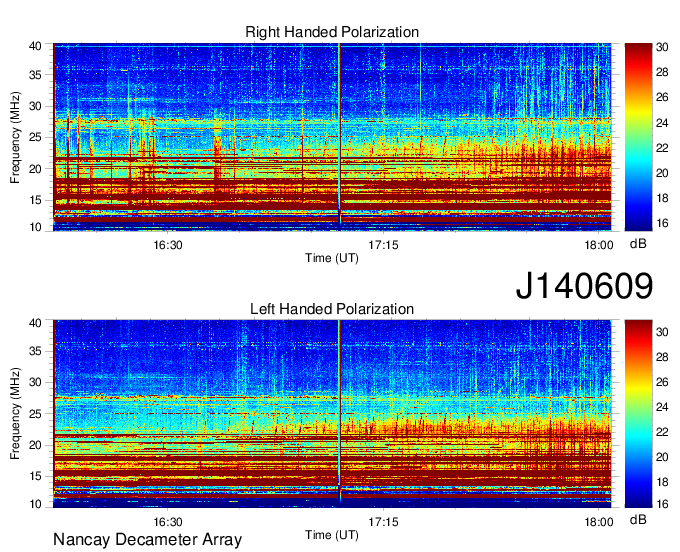Click the dB unit label below upper colorbar

coord(638,244)
